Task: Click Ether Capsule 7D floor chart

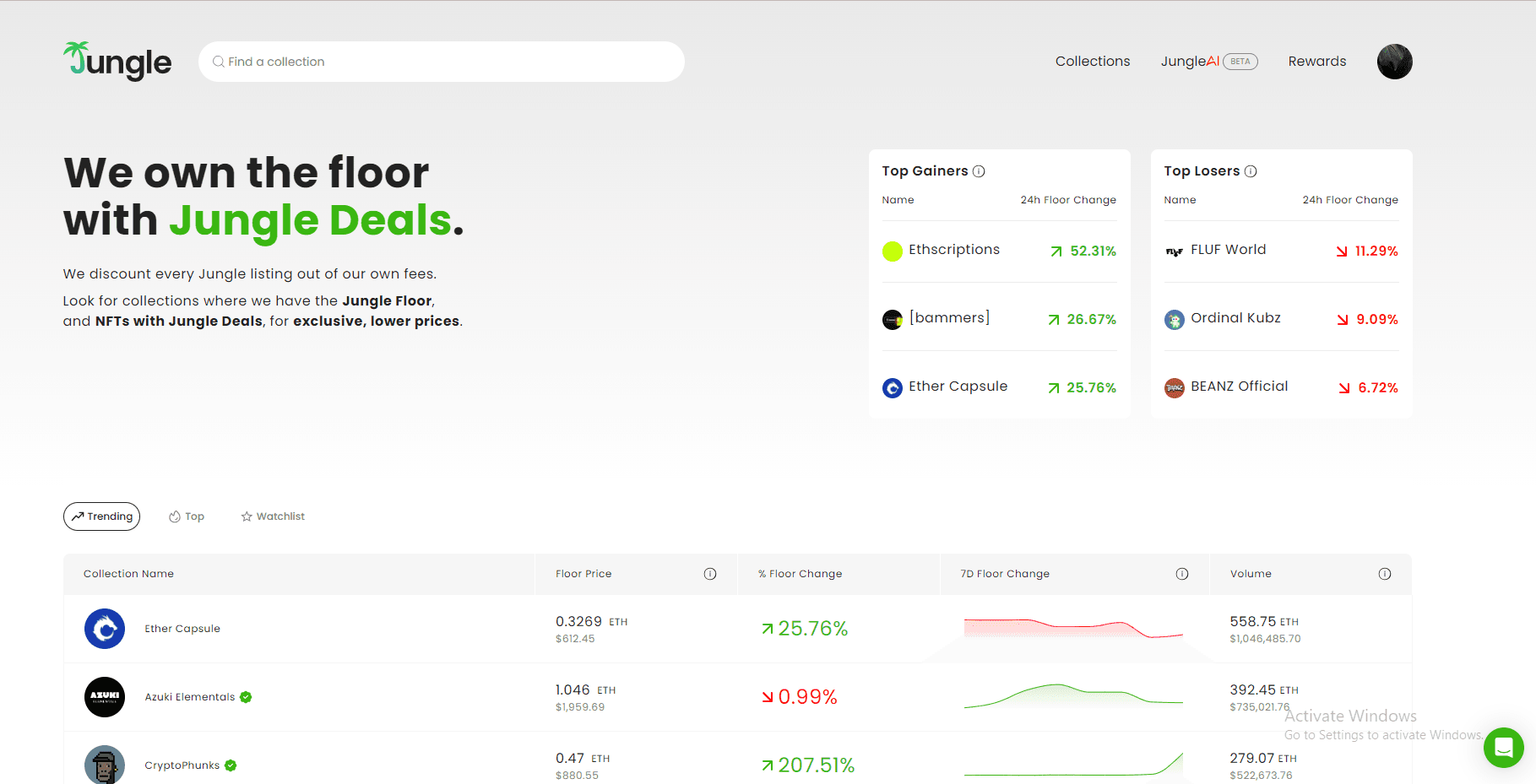Action: click(1073, 629)
